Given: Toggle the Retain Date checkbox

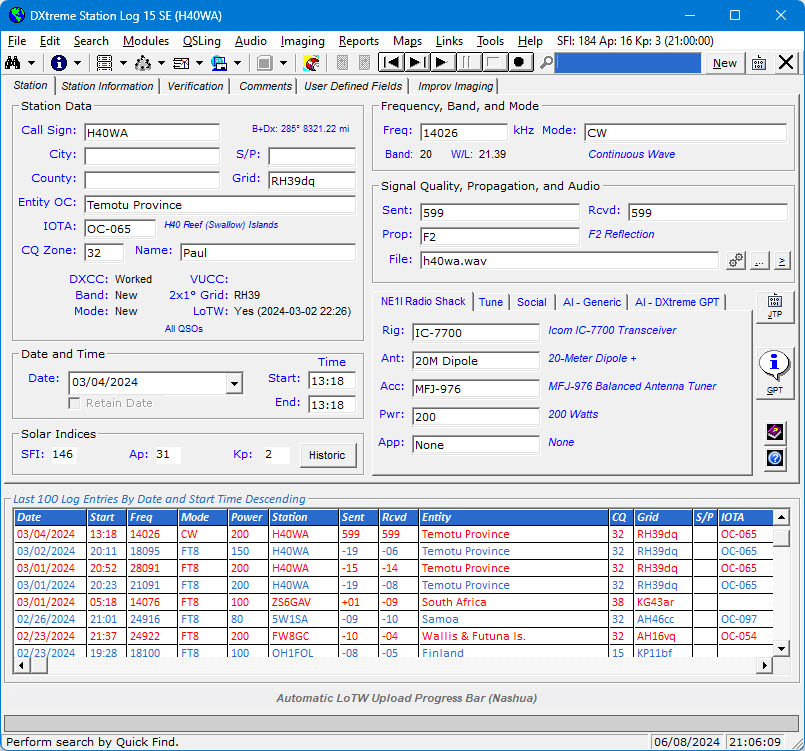Looking at the screenshot, I should 74,403.
